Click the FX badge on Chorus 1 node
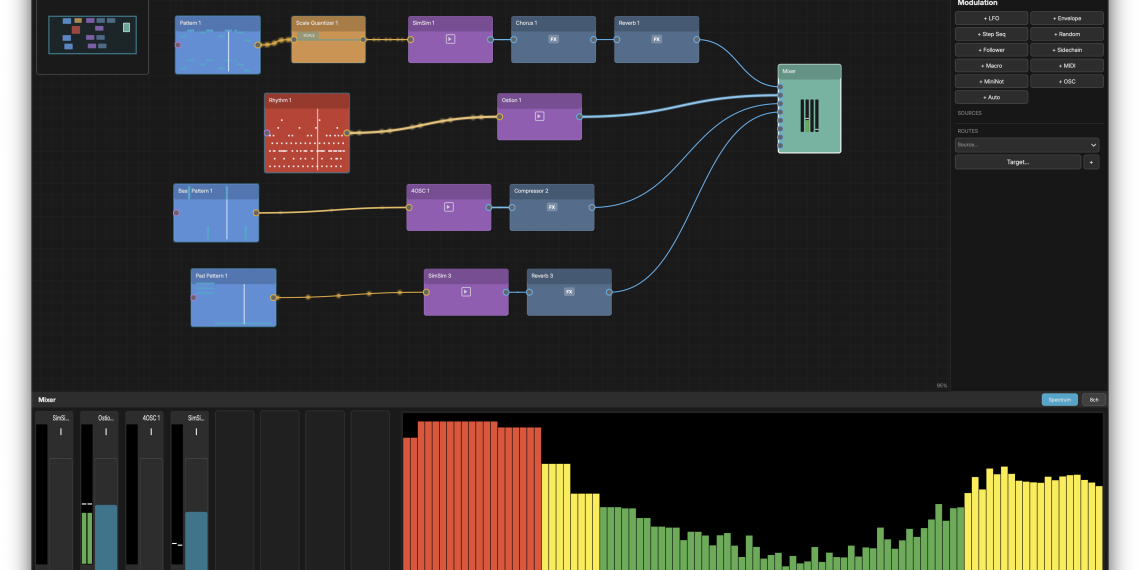 pyautogui.click(x=553, y=39)
